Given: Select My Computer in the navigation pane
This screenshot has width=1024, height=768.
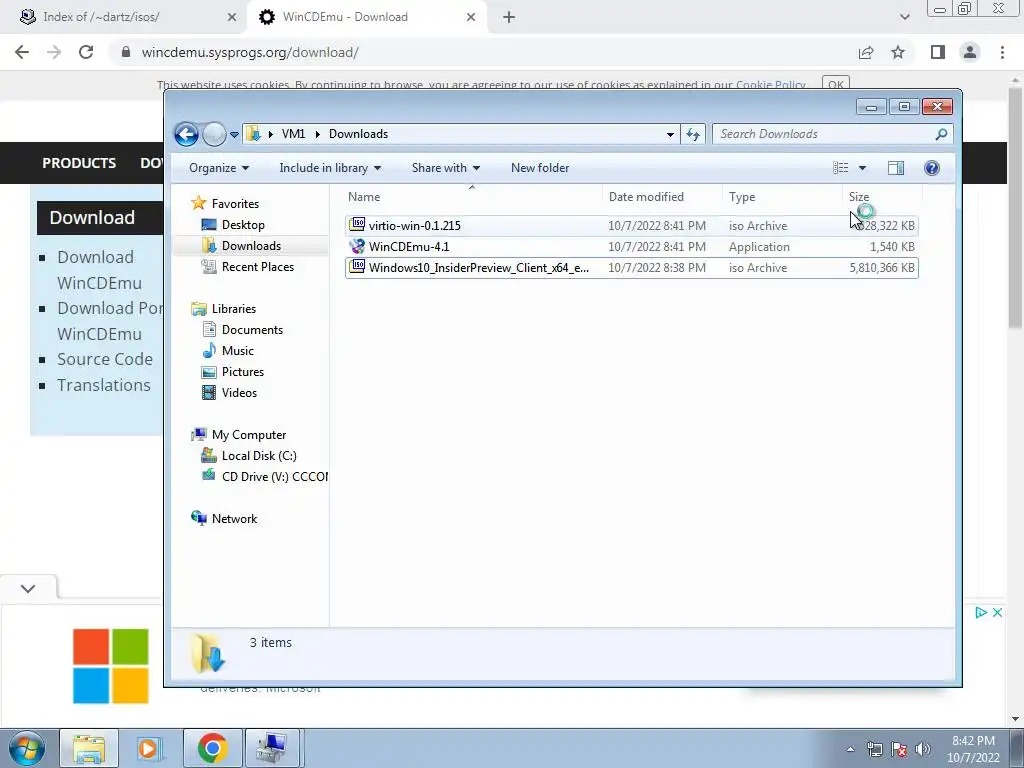Looking at the screenshot, I should [x=249, y=435].
